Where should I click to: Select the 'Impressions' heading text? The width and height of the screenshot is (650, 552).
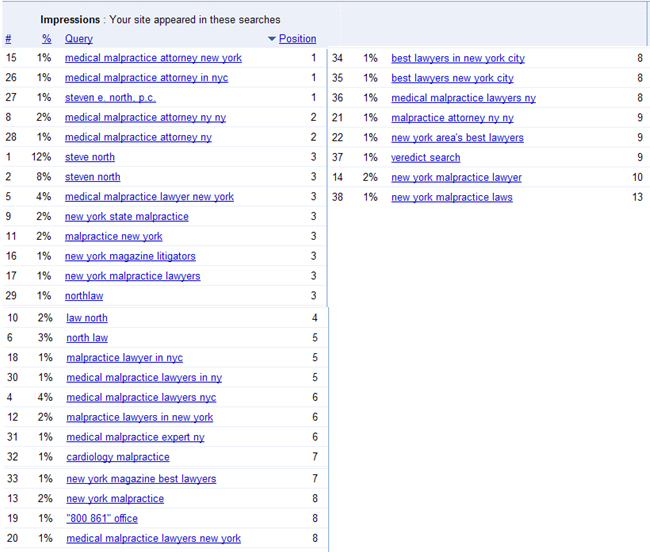coord(70,19)
